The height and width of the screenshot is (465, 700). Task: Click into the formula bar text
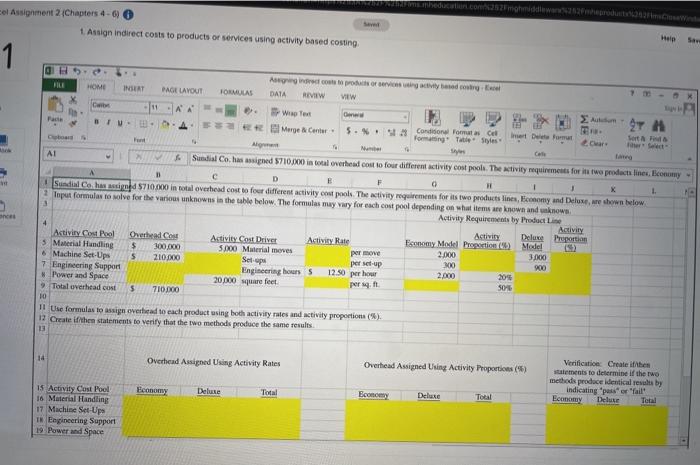435,166
